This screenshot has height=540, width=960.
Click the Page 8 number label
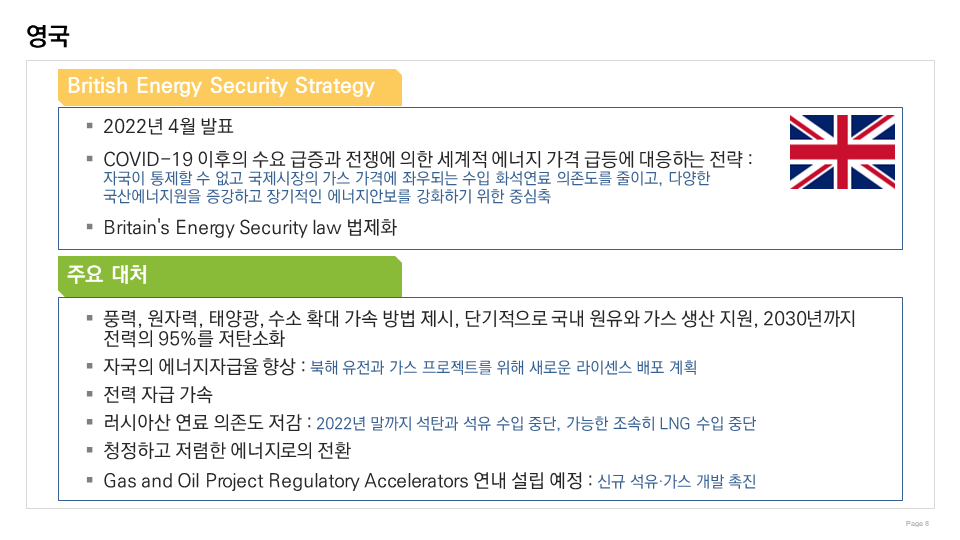[x=917, y=523]
